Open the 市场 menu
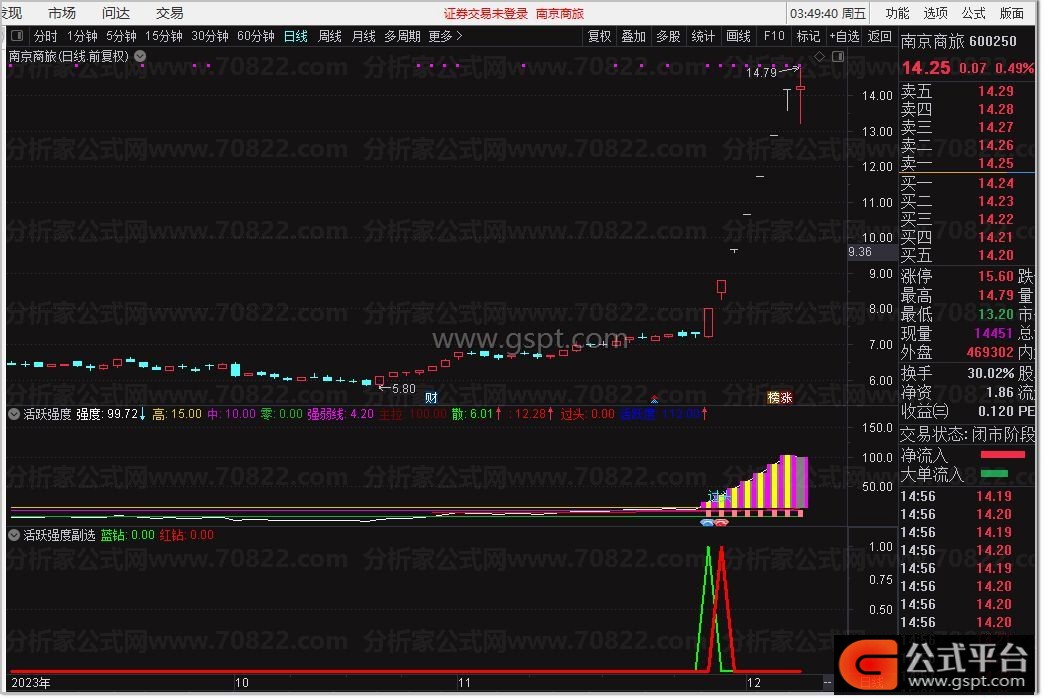This screenshot has height=698, width=1044. [x=62, y=13]
